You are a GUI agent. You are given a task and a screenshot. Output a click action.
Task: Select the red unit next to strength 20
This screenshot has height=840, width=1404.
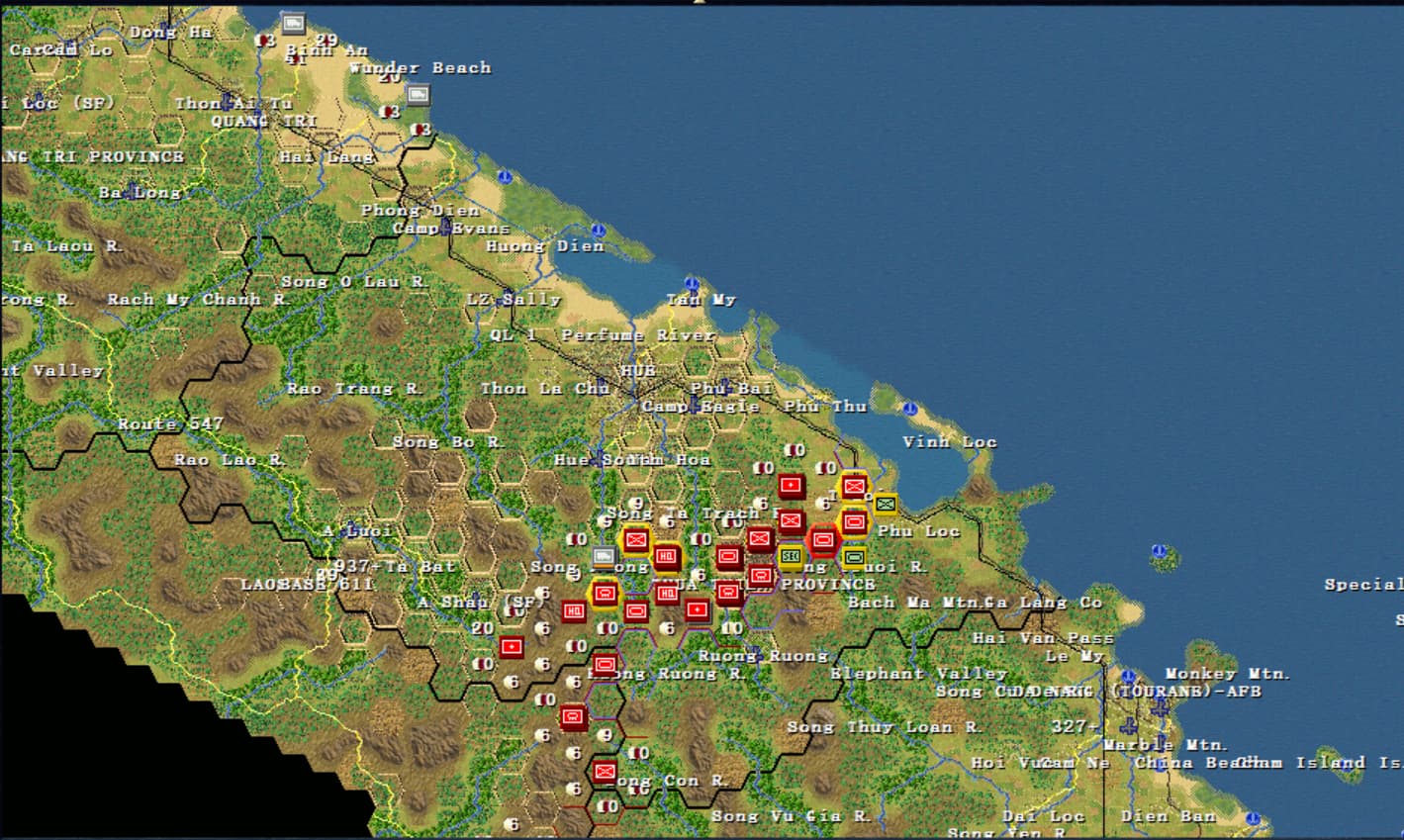pos(512,647)
